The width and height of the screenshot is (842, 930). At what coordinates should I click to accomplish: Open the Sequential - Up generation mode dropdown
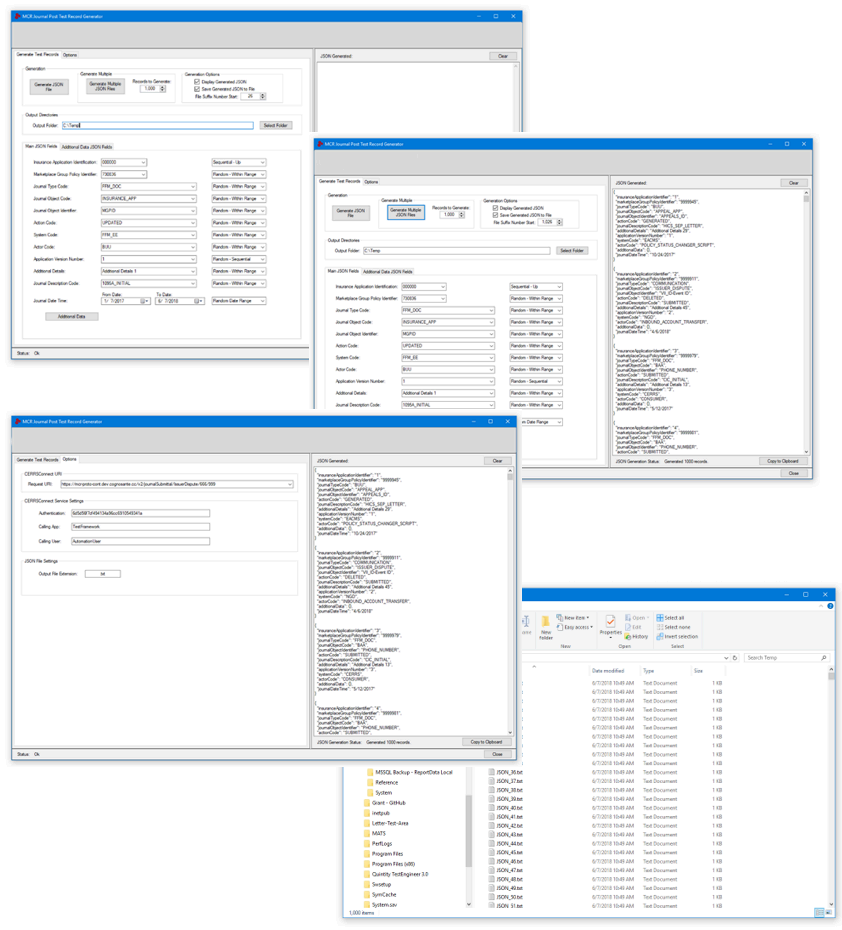tap(560, 288)
